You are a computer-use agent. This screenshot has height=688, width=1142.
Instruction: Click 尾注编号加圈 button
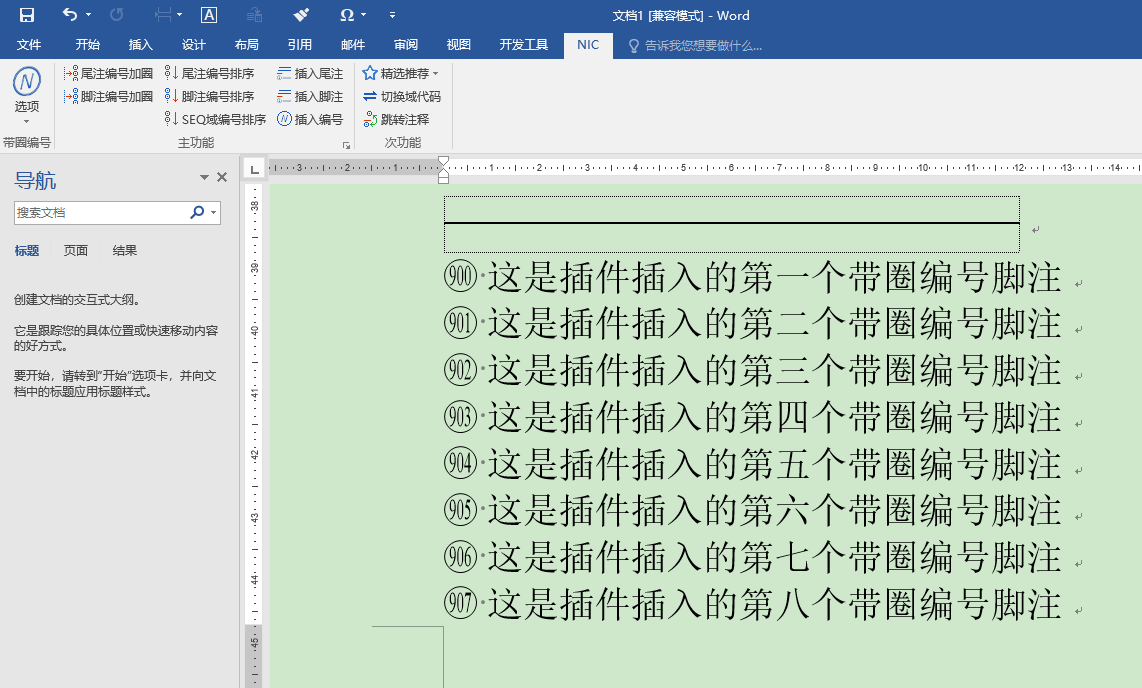point(109,74)
